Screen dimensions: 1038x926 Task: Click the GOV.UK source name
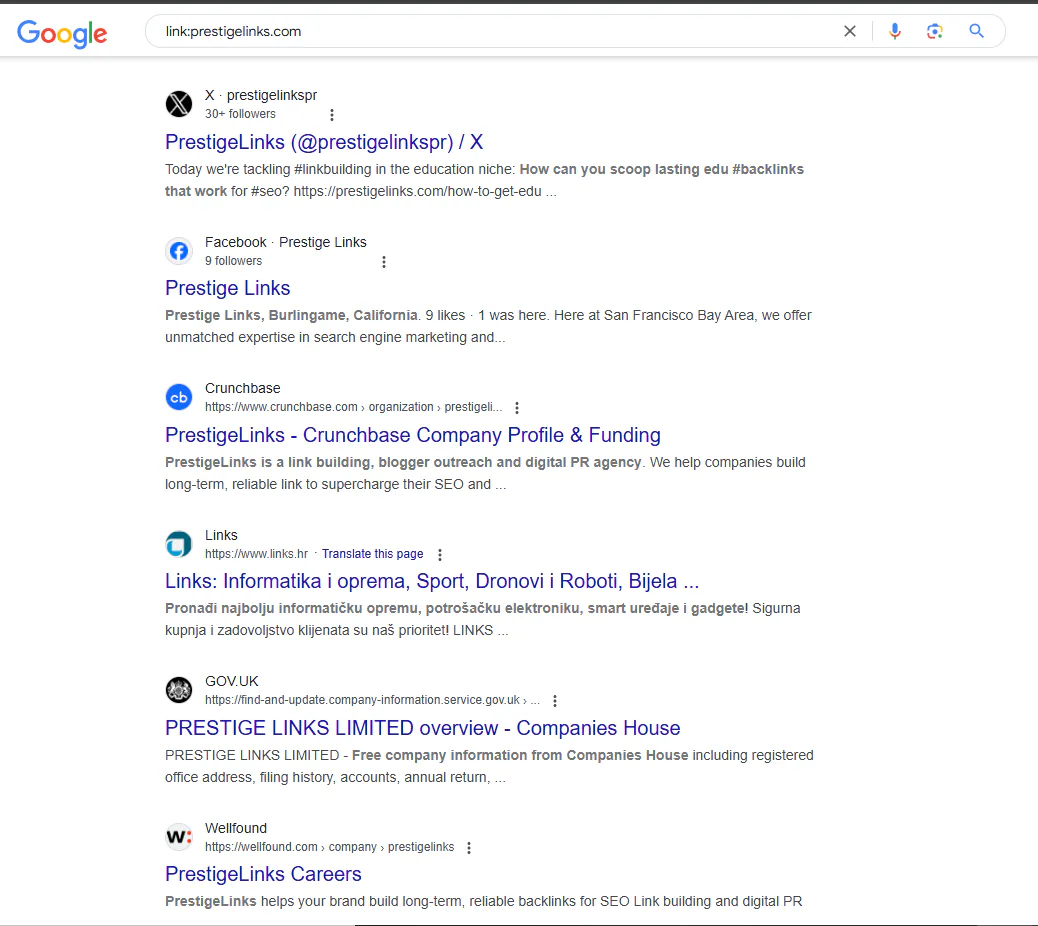(231, 682)
